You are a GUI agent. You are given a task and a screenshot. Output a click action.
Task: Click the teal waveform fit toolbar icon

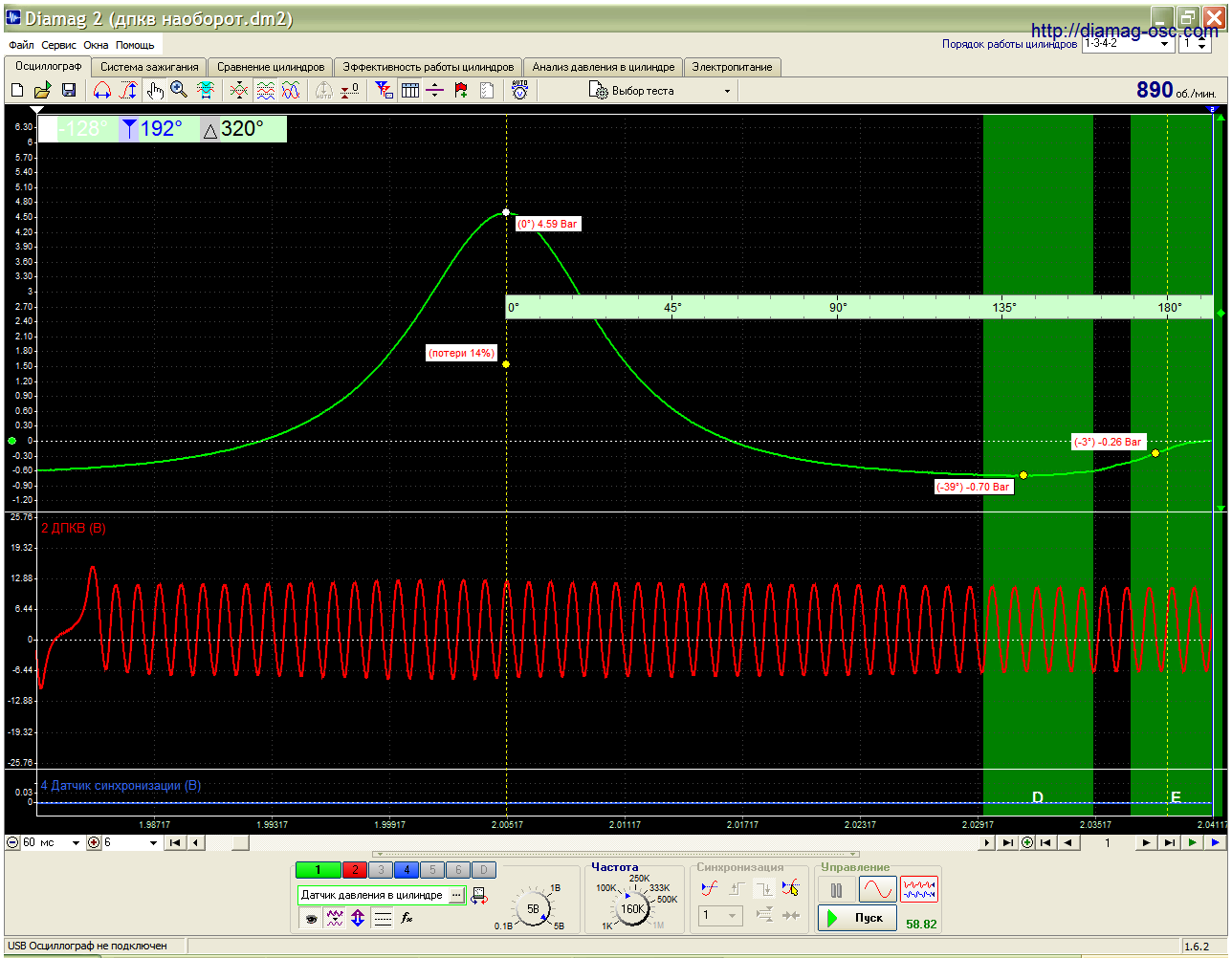click(x=205, y=90)
